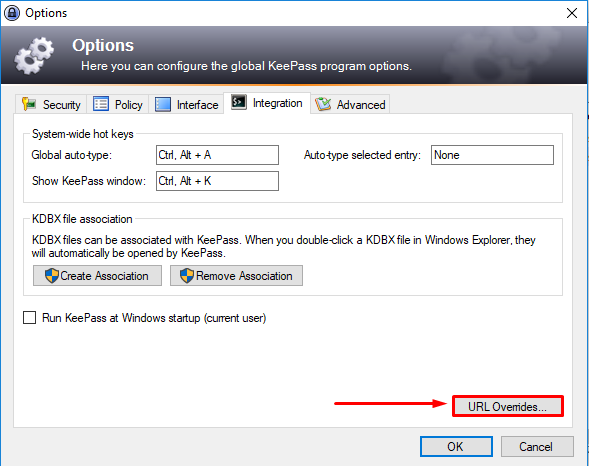The width and height of the screenshot is (589, 466).
Task: Confirm options with the OK button
Action: click(456, 446)
